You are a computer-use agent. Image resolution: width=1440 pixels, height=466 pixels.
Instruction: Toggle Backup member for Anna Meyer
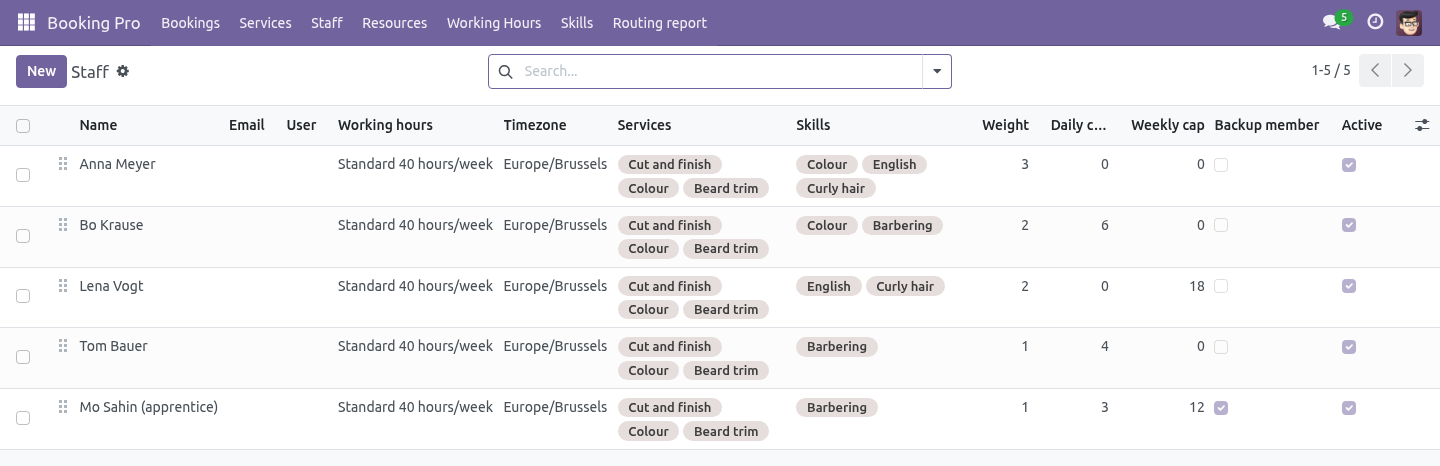[x=1221, y=165]
